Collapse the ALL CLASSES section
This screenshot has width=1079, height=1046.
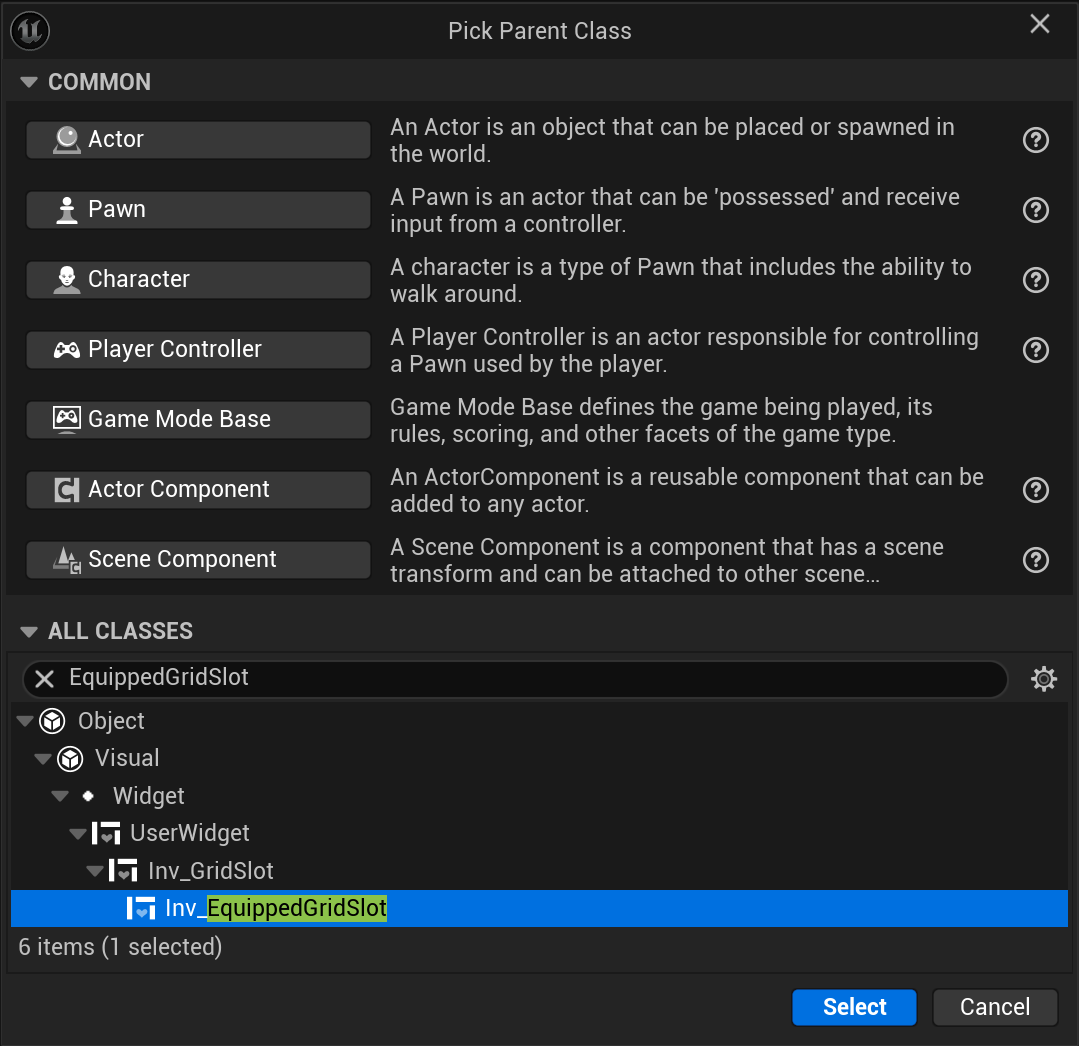[28, 631]
